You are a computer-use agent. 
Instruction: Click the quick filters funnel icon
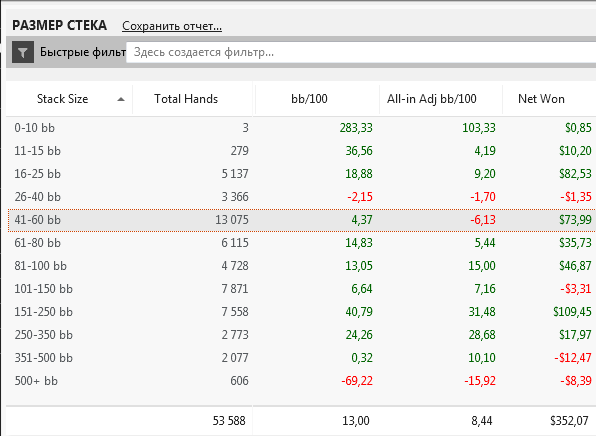[23, 52]
